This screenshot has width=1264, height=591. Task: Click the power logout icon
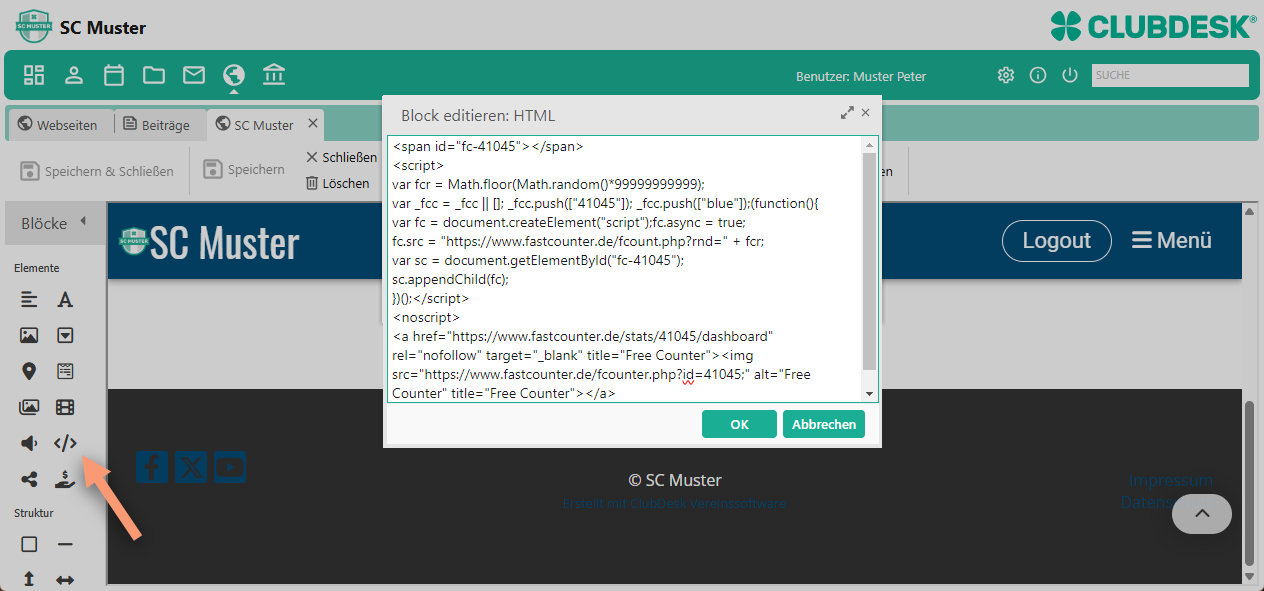[1070, 75]
